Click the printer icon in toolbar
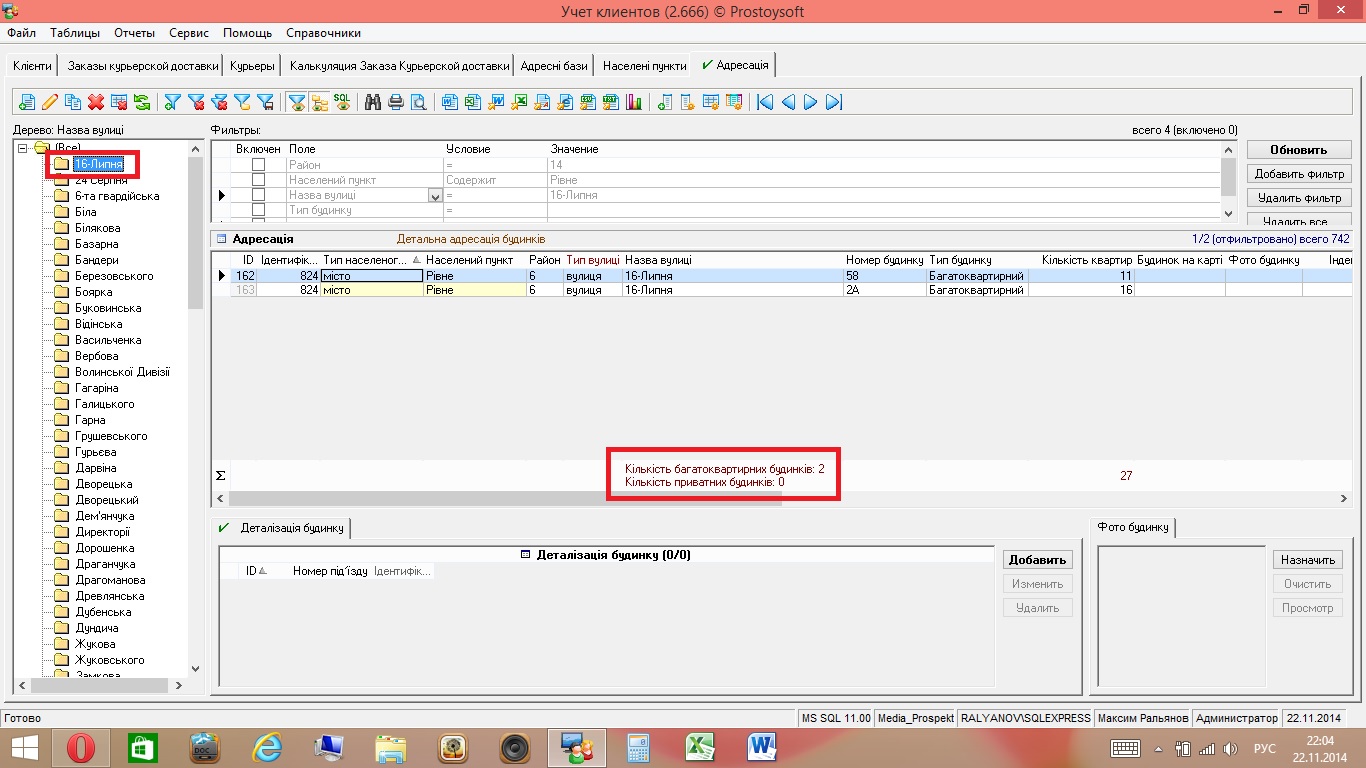The width and height of the screenshot is (1366, 768). pyautogui.click(x=396, y=102)
